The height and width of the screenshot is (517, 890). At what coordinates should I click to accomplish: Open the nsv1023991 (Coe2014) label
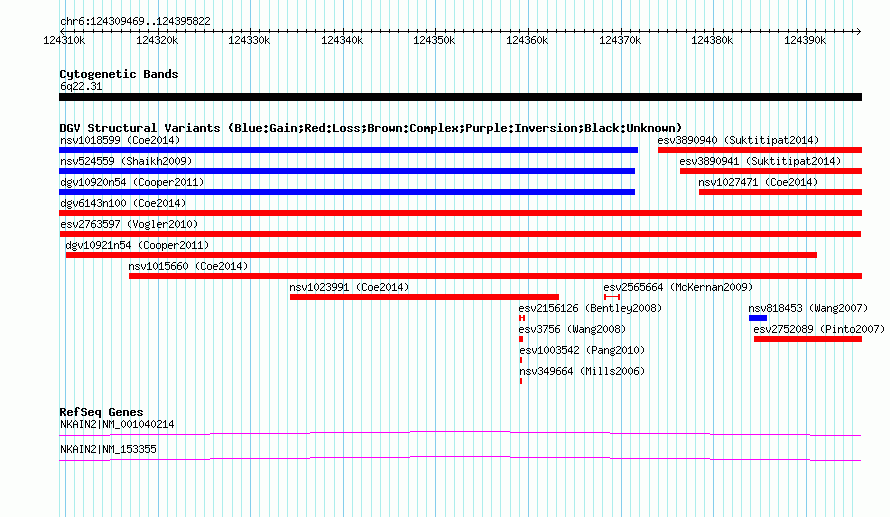349,287
